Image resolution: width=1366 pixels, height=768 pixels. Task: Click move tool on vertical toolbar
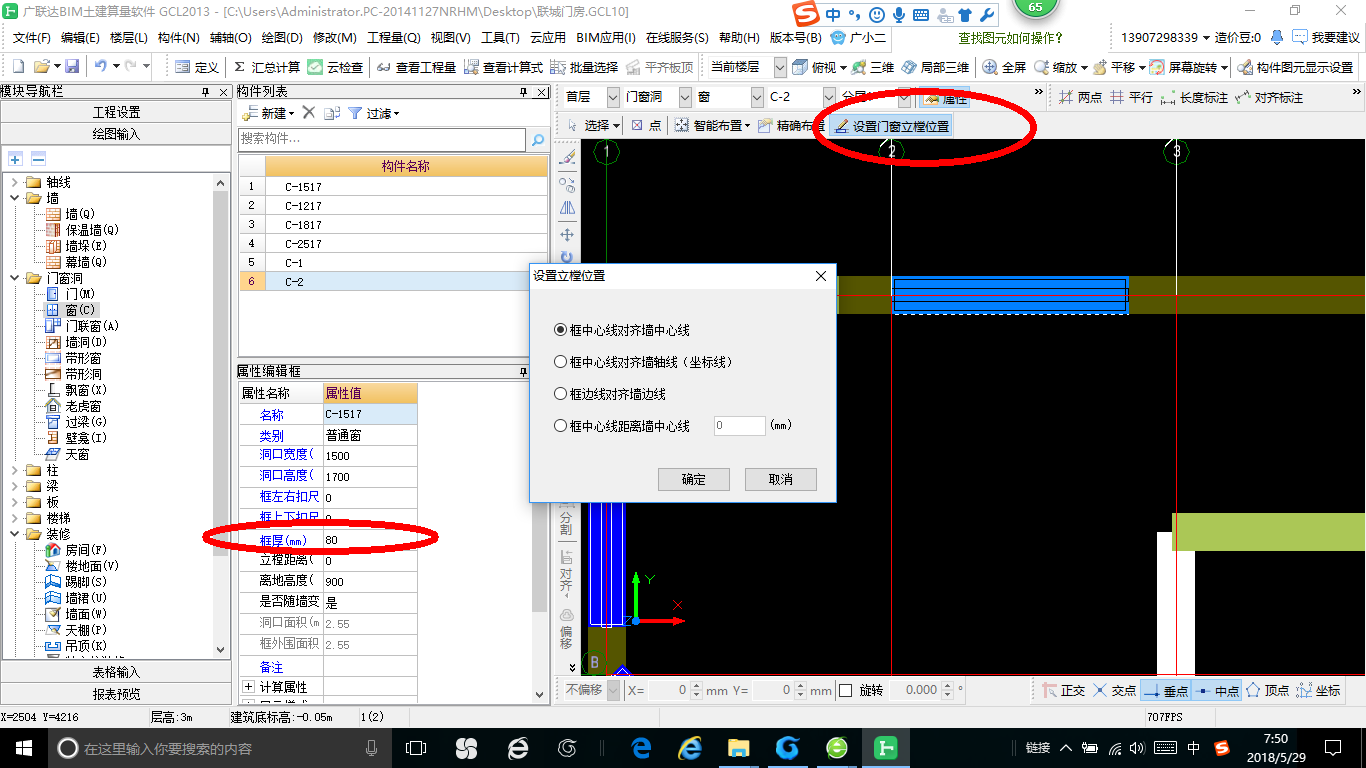[x=567, y=235]
